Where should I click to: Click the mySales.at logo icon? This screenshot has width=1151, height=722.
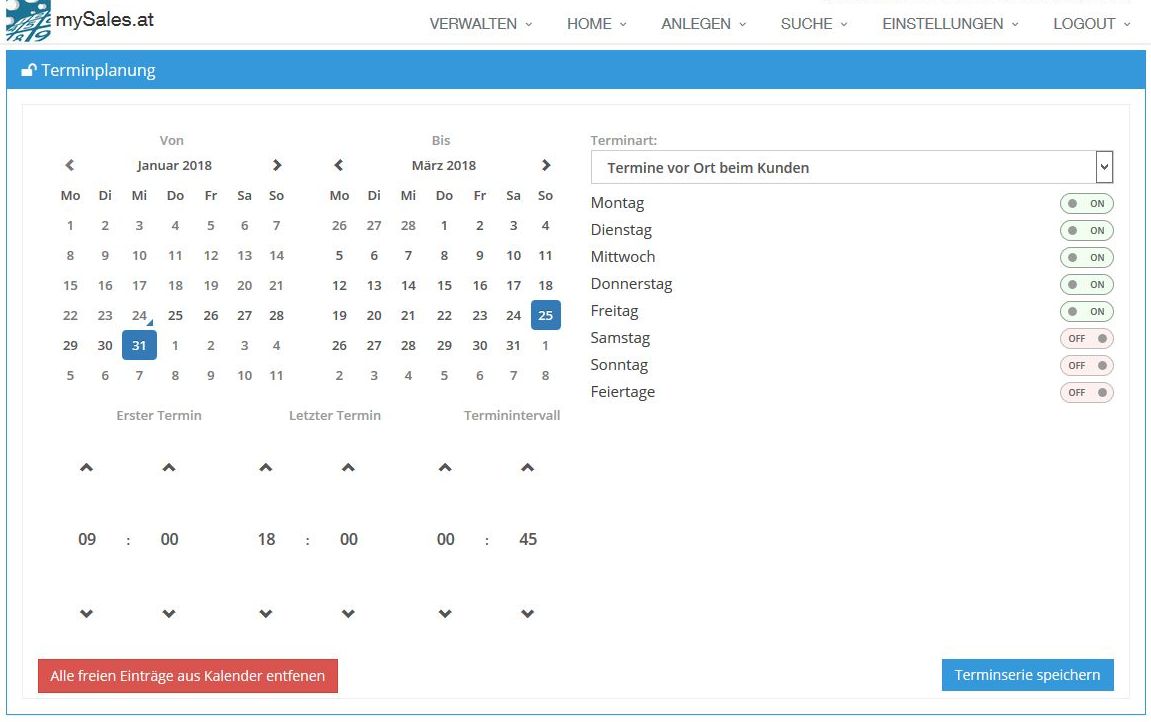point(28,20)
